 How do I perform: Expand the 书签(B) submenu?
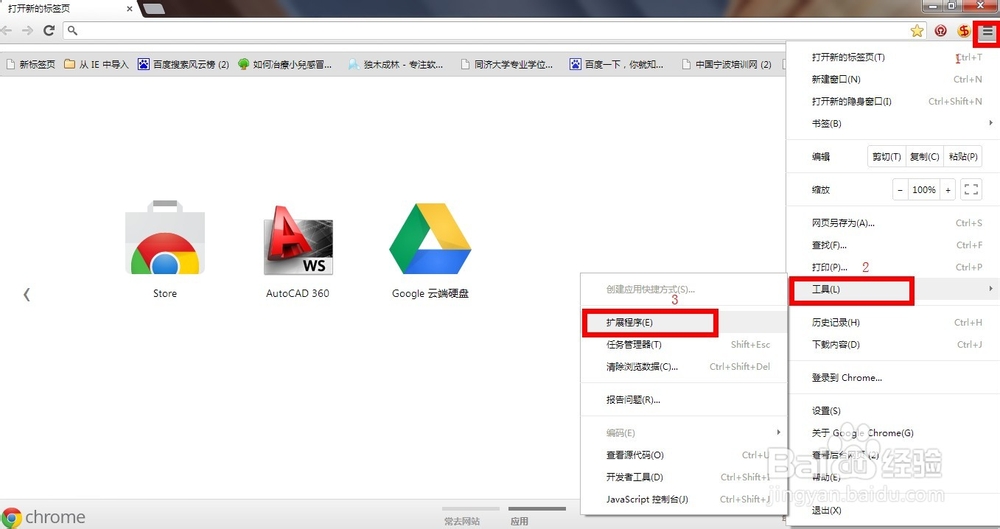[x=893, y=123]
